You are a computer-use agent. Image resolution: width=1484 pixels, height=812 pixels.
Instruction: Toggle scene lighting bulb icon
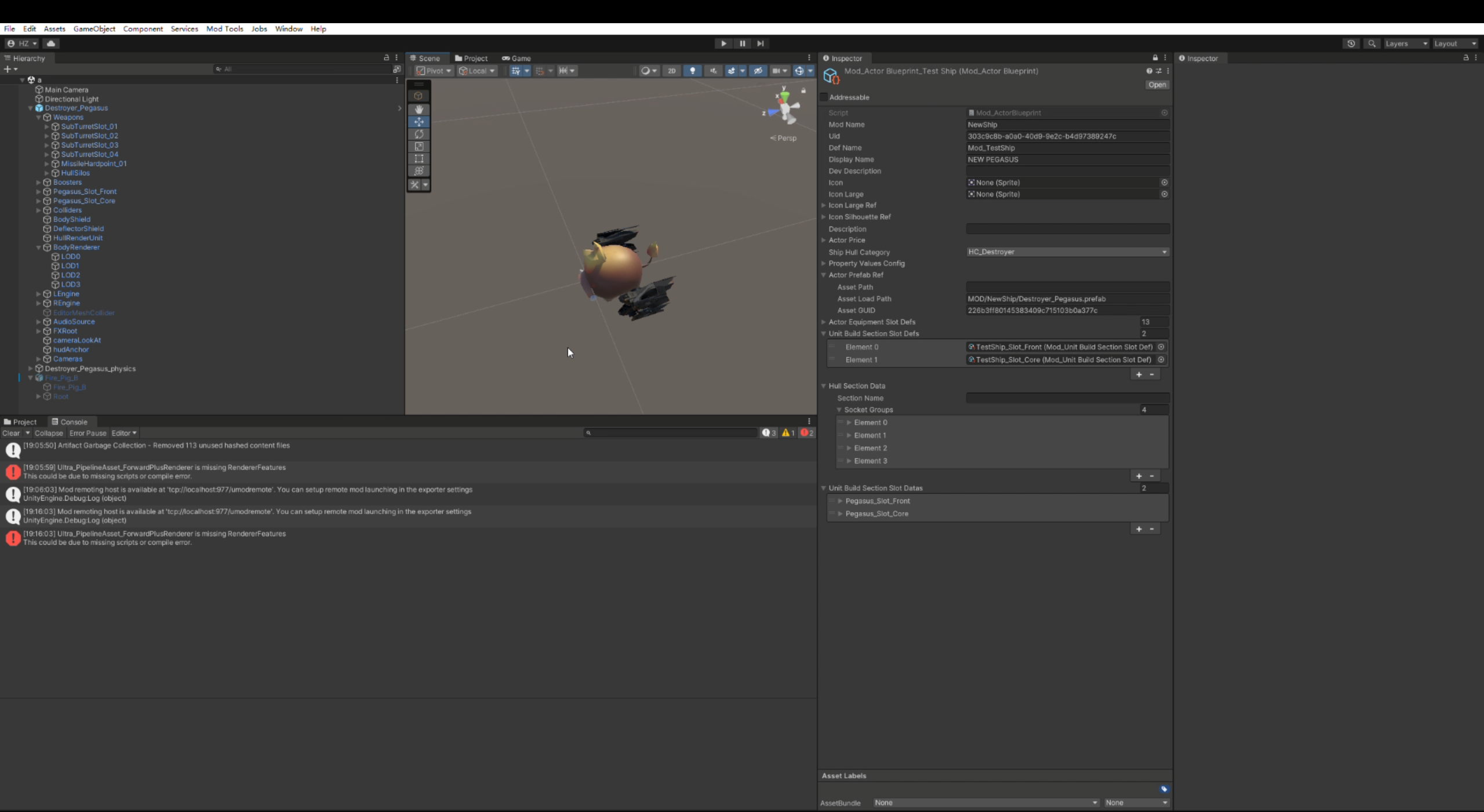(692, 71)
